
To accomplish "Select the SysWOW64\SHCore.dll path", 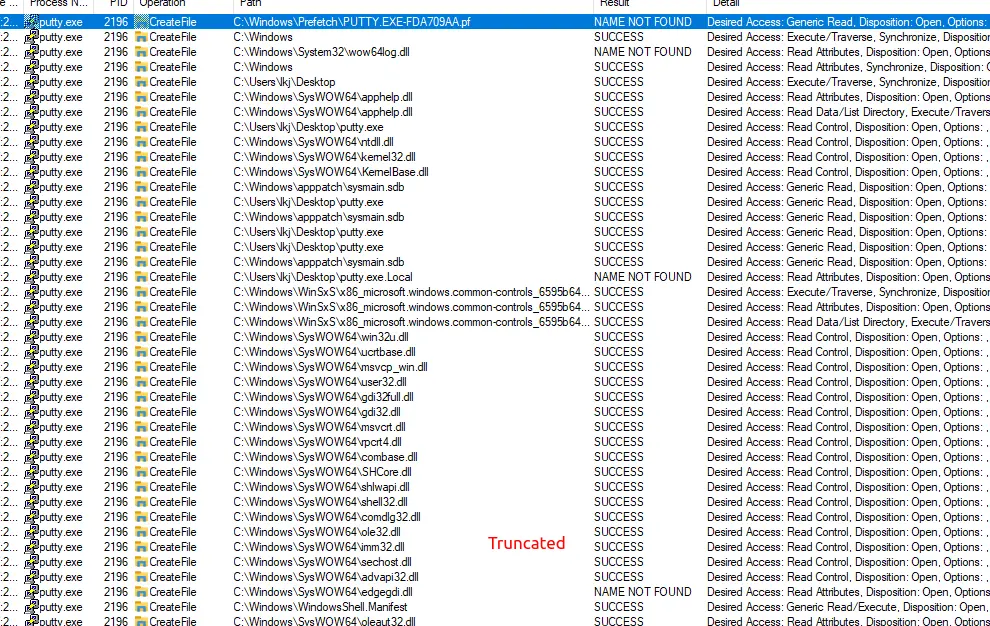I will 322,473.
